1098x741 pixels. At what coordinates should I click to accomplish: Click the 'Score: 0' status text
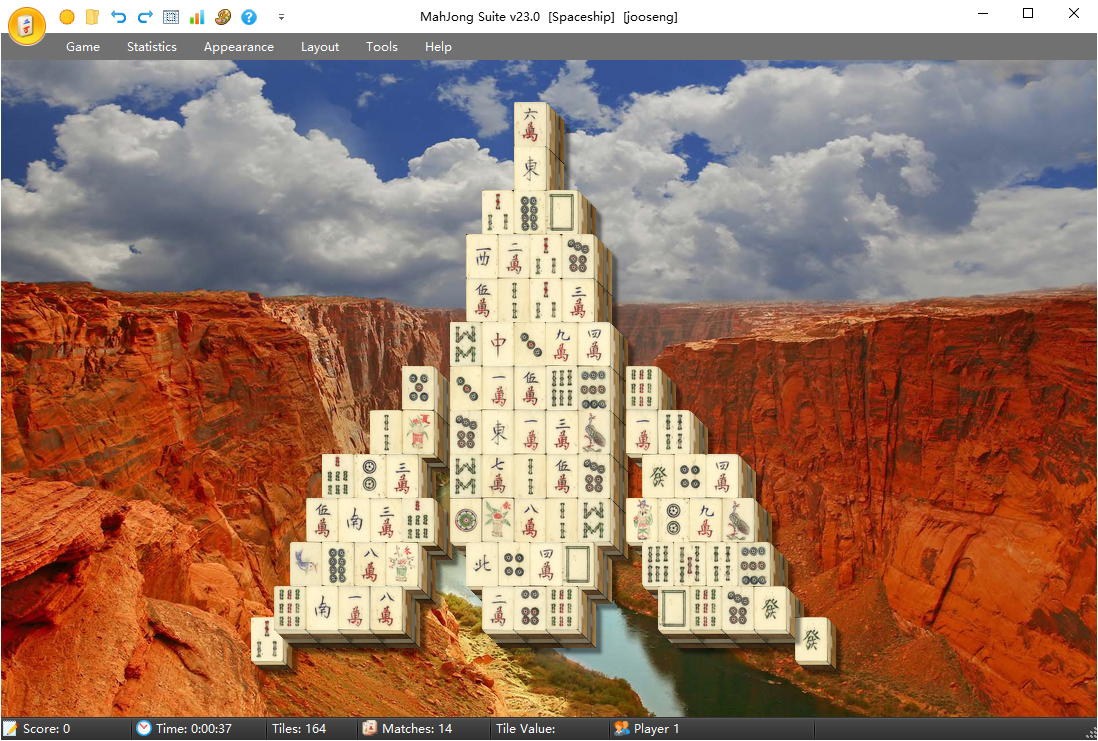46,728
